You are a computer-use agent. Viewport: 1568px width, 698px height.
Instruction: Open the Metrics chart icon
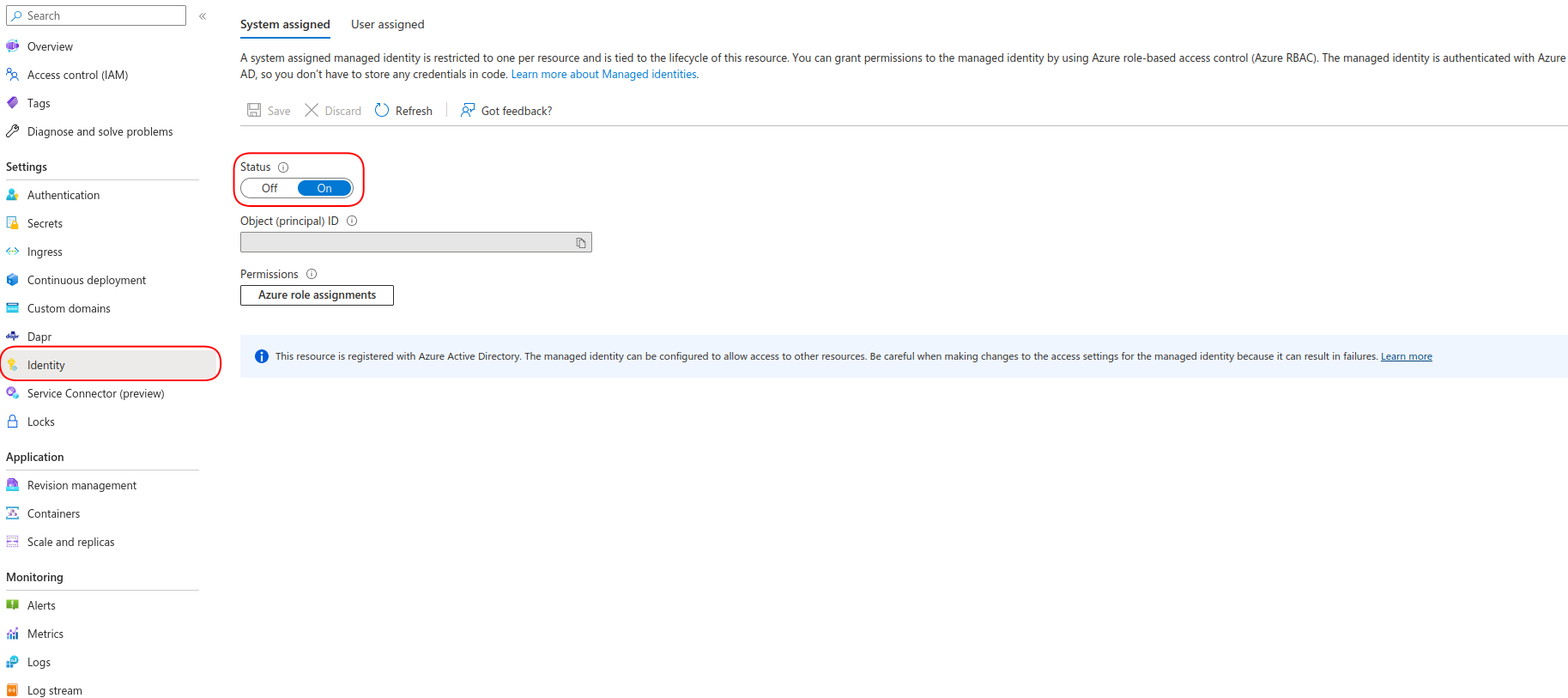[x=13, y=634]
